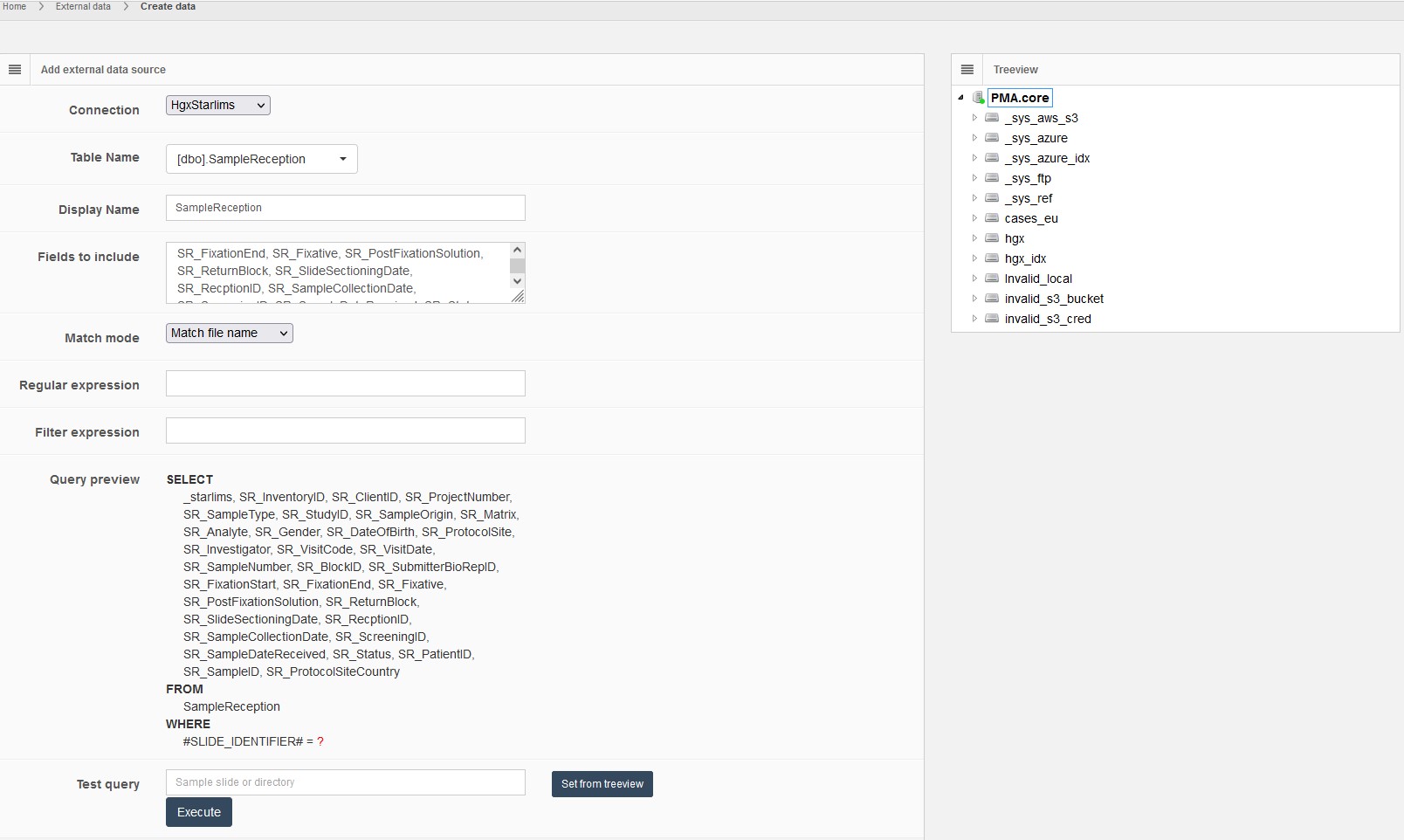Click the Regular expression input field

tap(345, 384)
